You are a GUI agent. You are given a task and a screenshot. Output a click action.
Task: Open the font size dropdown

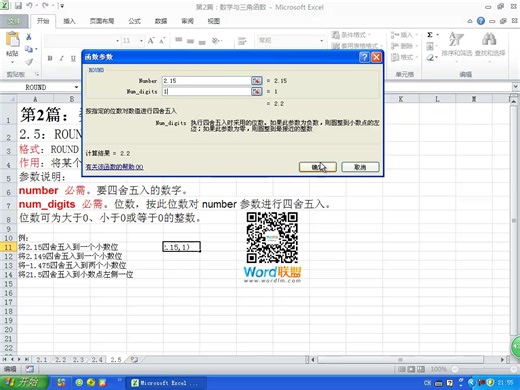[141, 41]
